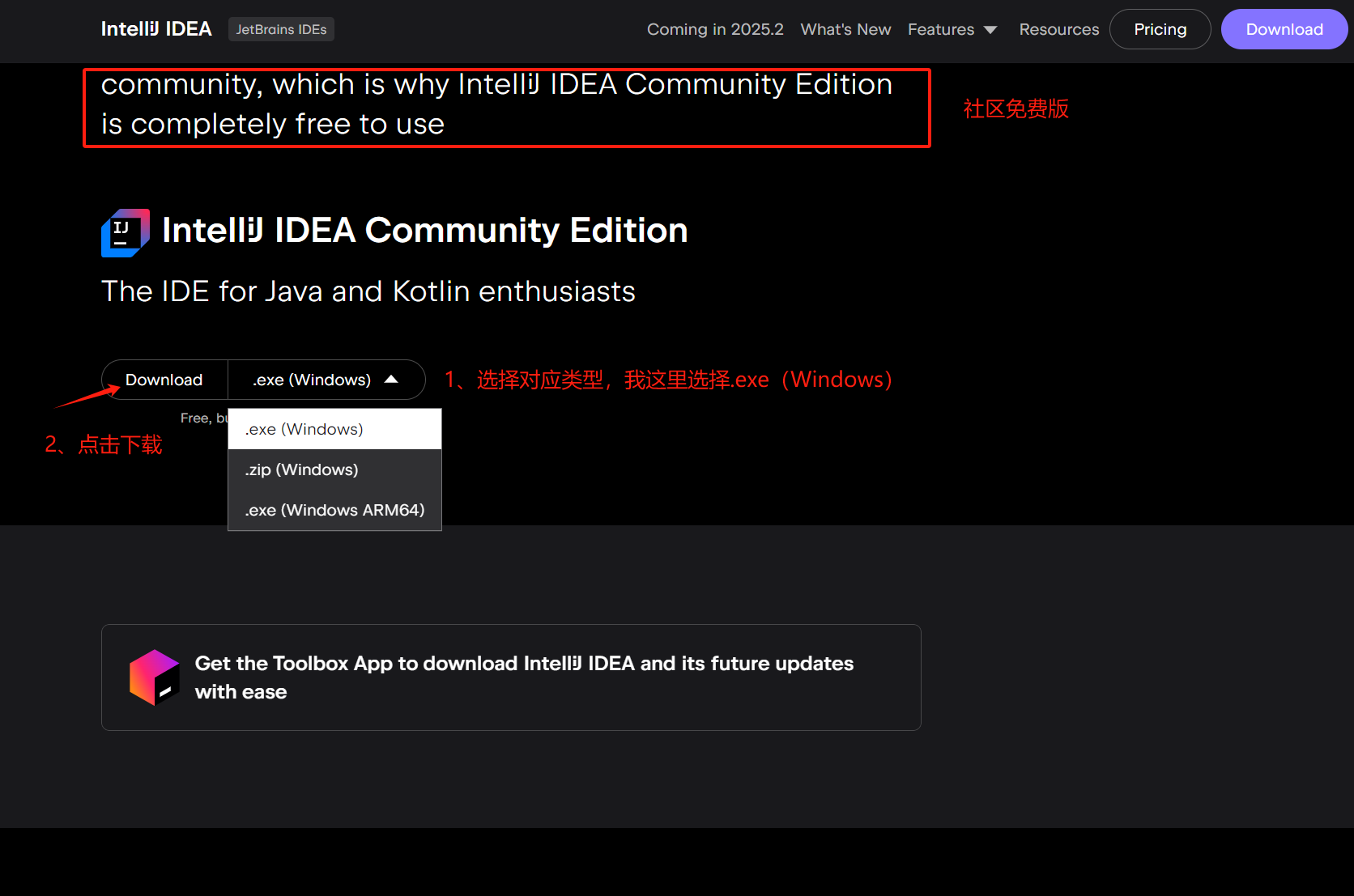This screenshot has width=1354, height=896.
Task: Click the IntelliJ IDEA logo in header
Action: (x=156, y=29)
